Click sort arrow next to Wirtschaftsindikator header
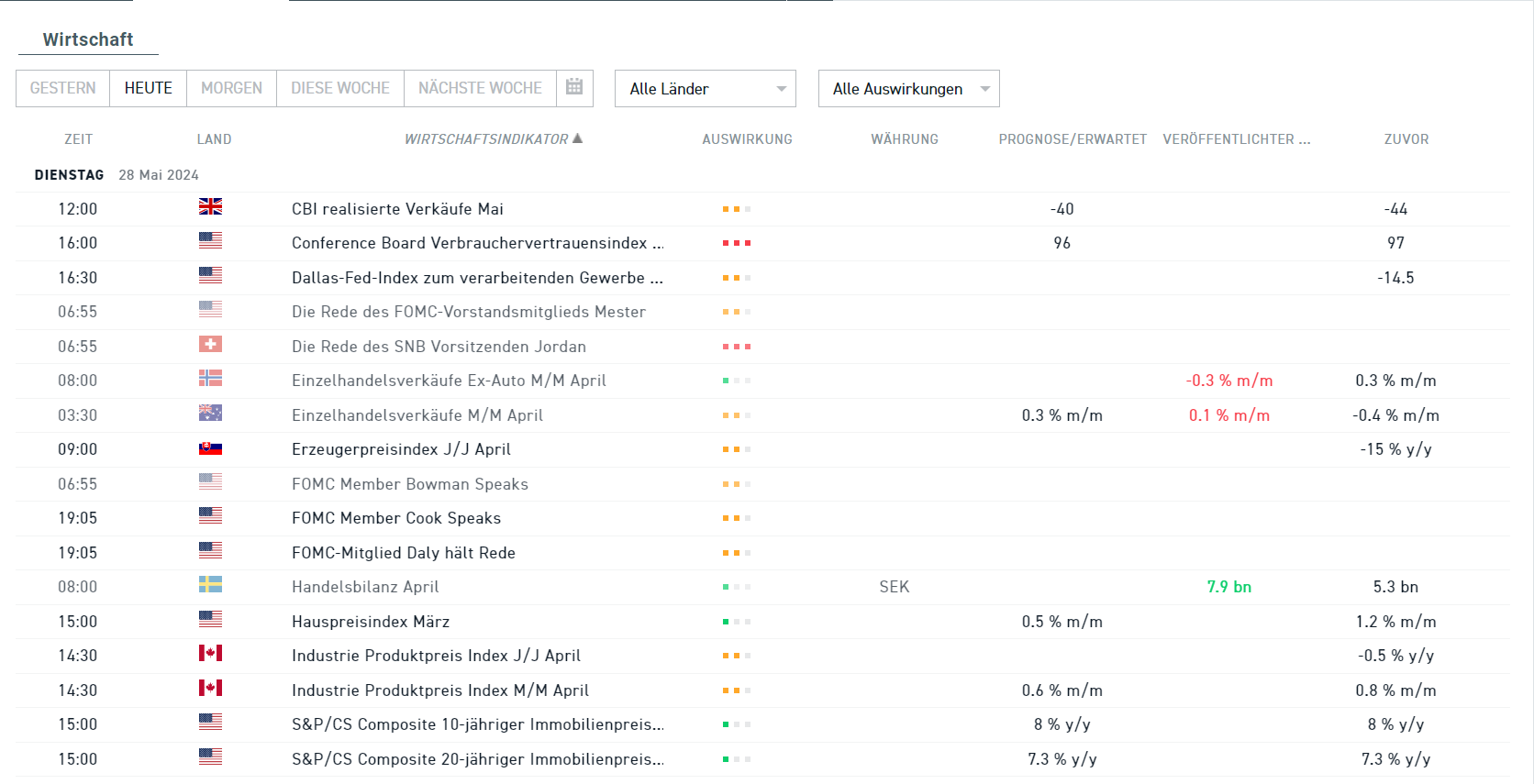Viewport: 1534px width, 784px height. click(x=578, y=138)
